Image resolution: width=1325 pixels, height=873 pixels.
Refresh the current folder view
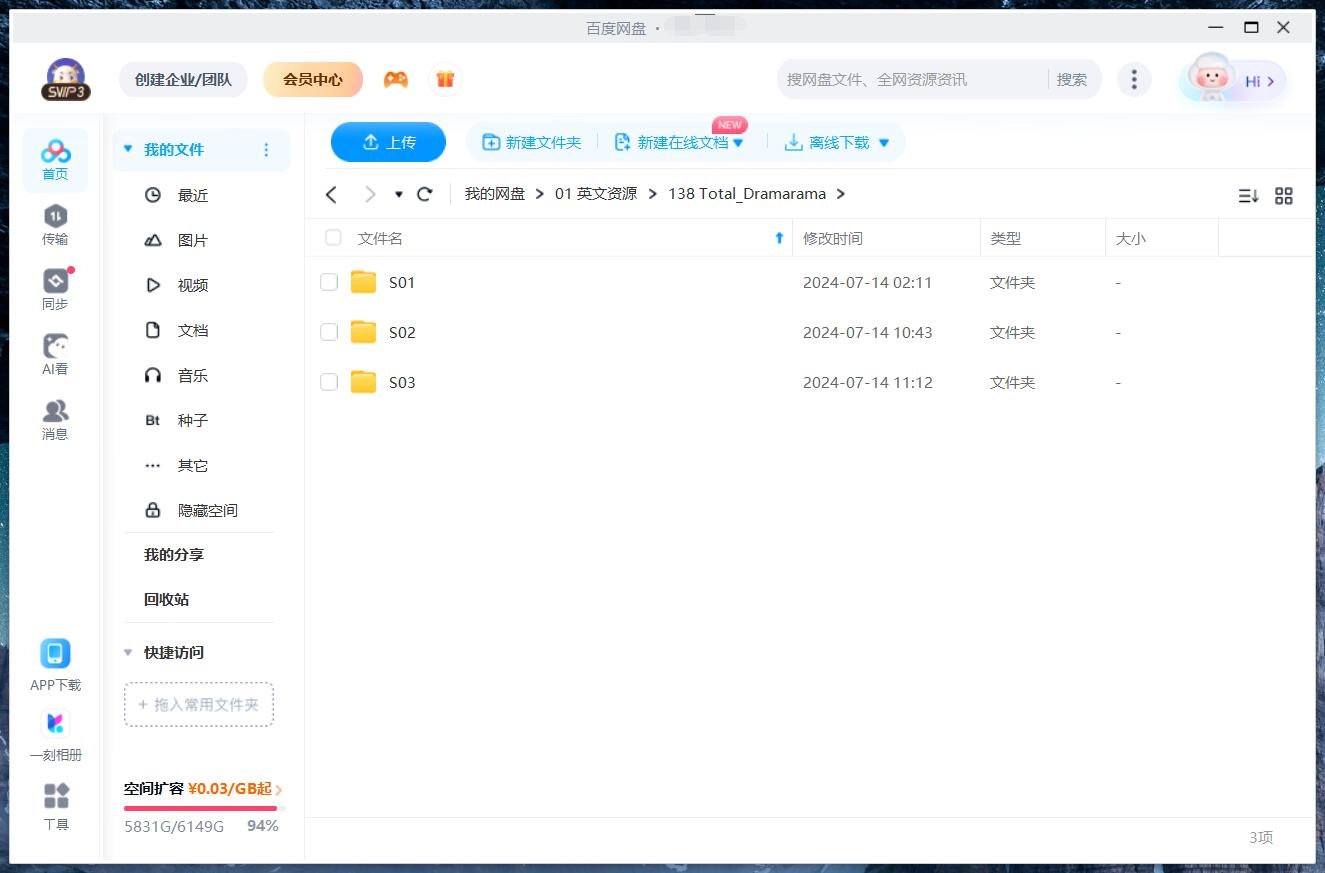point(424,194)
